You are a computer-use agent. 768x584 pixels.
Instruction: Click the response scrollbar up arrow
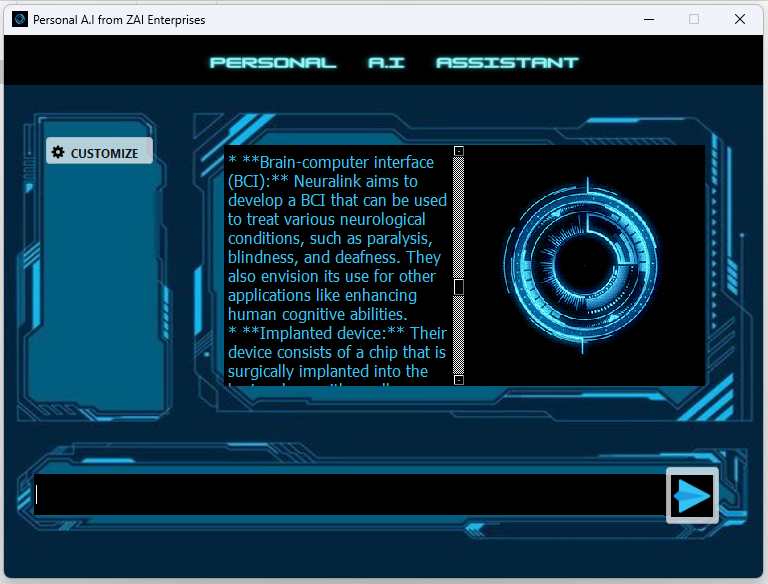(x=458, y=151)
